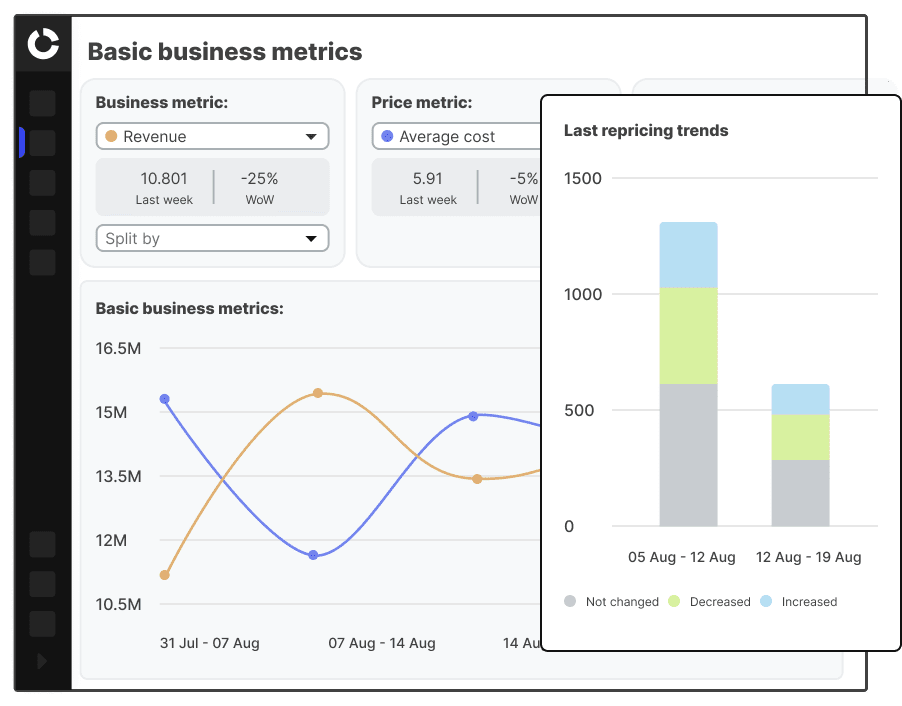Click the middle icon of the lower sidebar group
Viewport: 902px width, 706px height.
pos(42,584)
